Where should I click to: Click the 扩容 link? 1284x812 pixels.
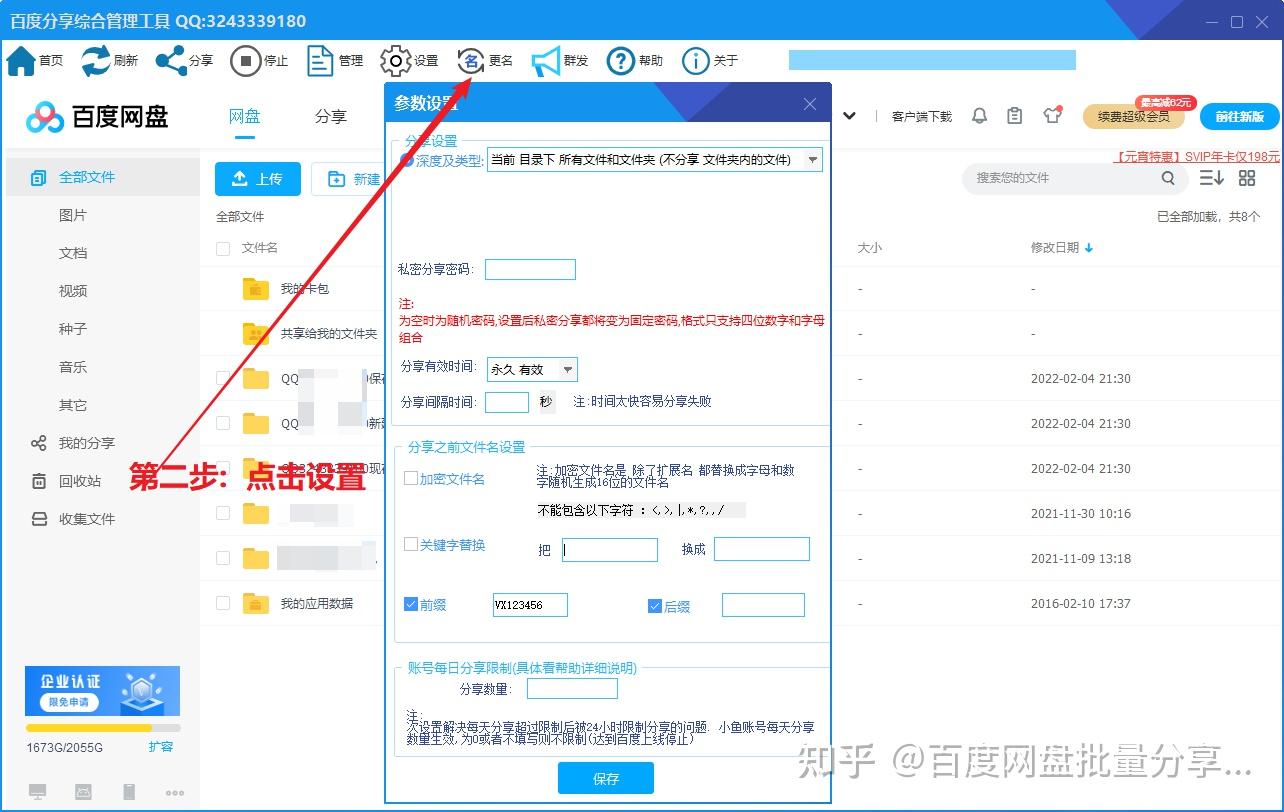coord(161,747)
